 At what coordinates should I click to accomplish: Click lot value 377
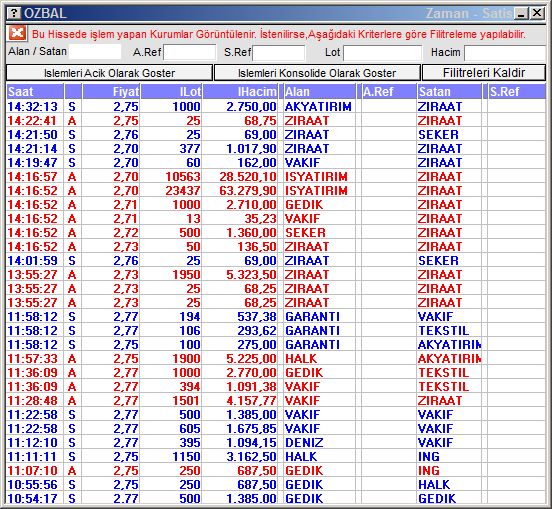[190, 149]
